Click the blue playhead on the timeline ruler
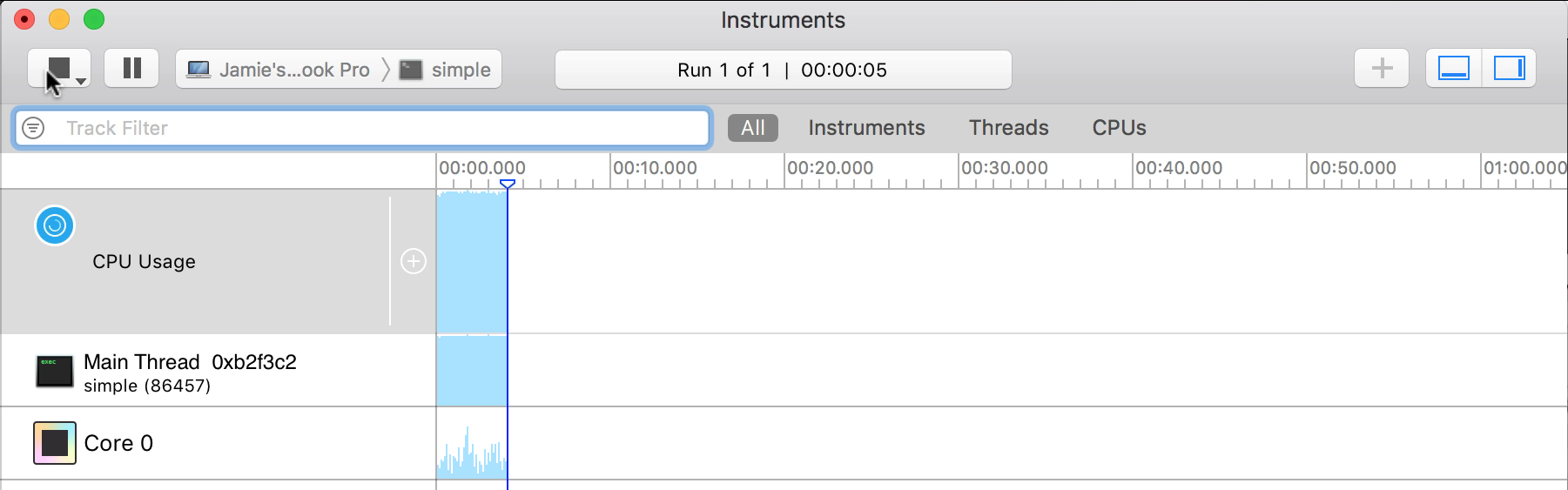The image size is (1568, 490). point(508,184)
